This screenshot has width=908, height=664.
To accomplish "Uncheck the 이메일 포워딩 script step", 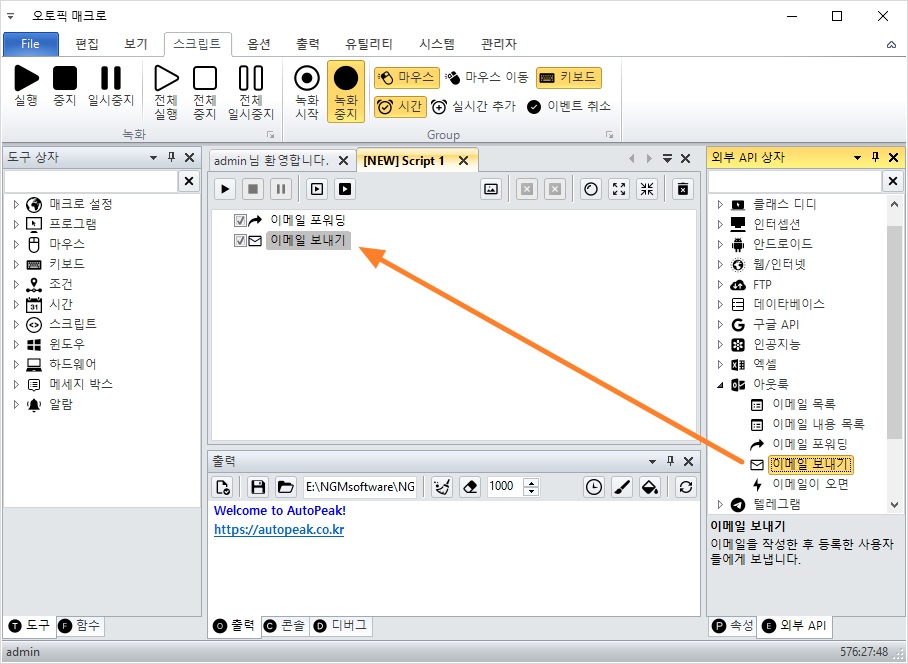I will 240,221.
